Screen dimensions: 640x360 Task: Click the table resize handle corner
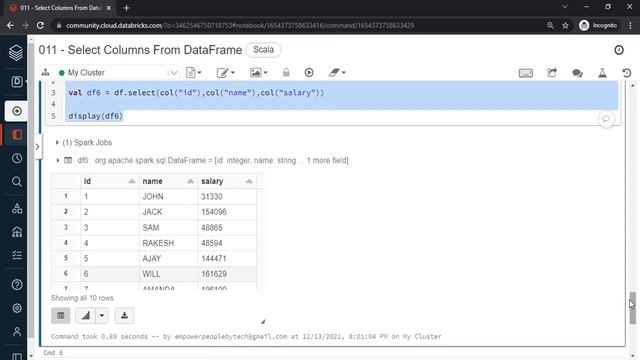[x=262, y=322]
